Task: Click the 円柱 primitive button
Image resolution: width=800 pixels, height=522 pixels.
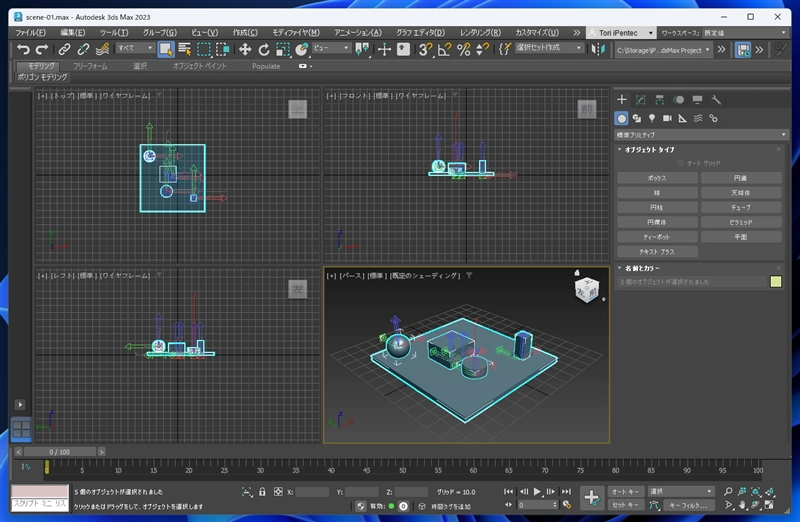Action: pos(657,208)
